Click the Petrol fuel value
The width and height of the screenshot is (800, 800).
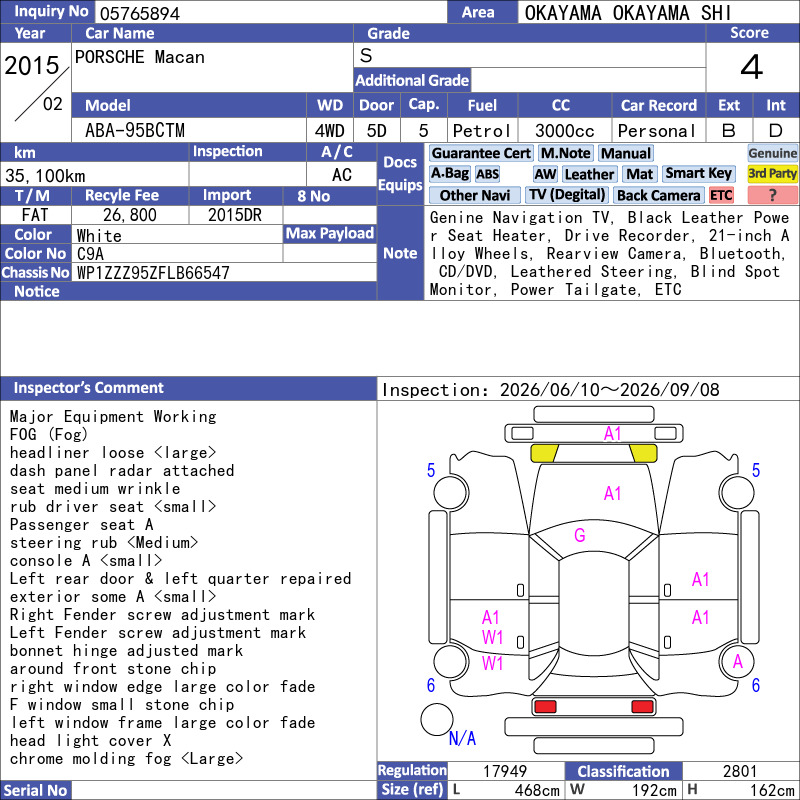pos(482,131)
